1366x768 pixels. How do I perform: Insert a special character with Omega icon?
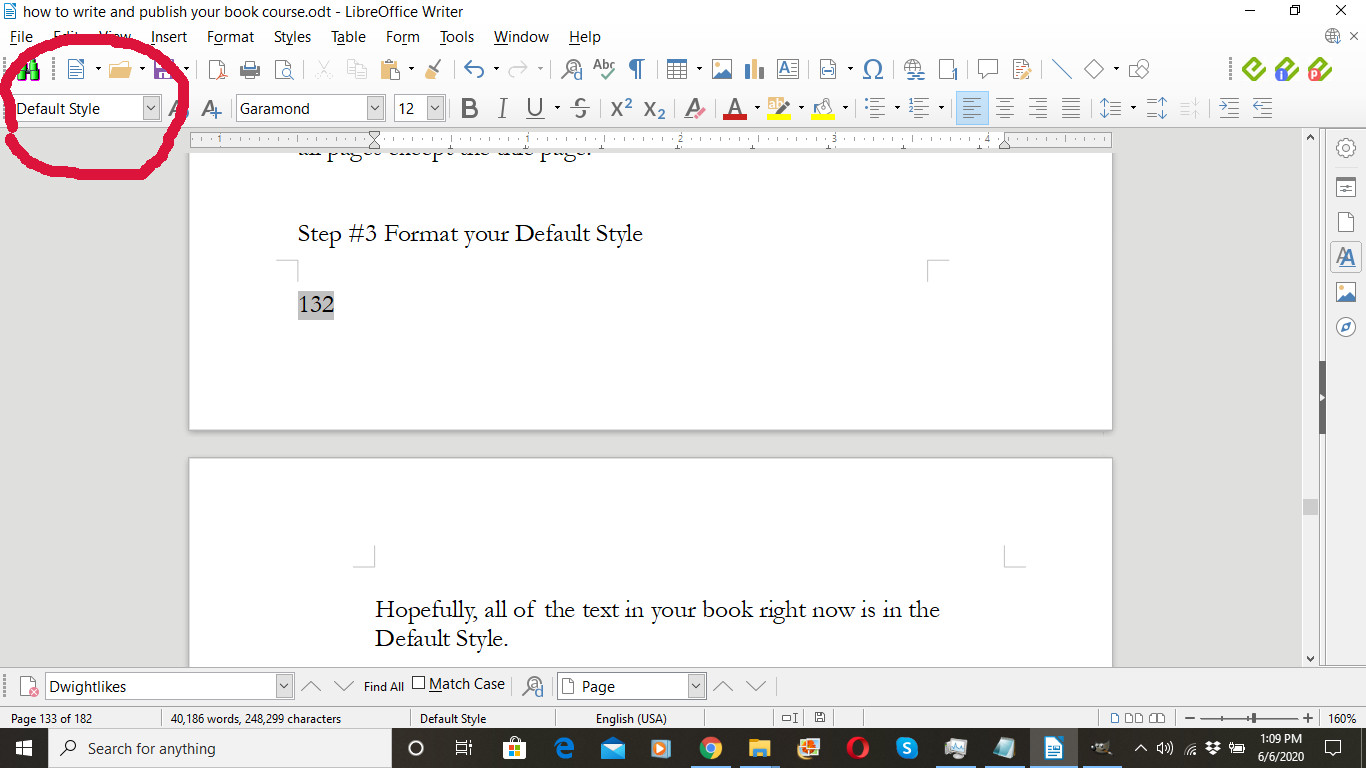click(x=873, y=69)
